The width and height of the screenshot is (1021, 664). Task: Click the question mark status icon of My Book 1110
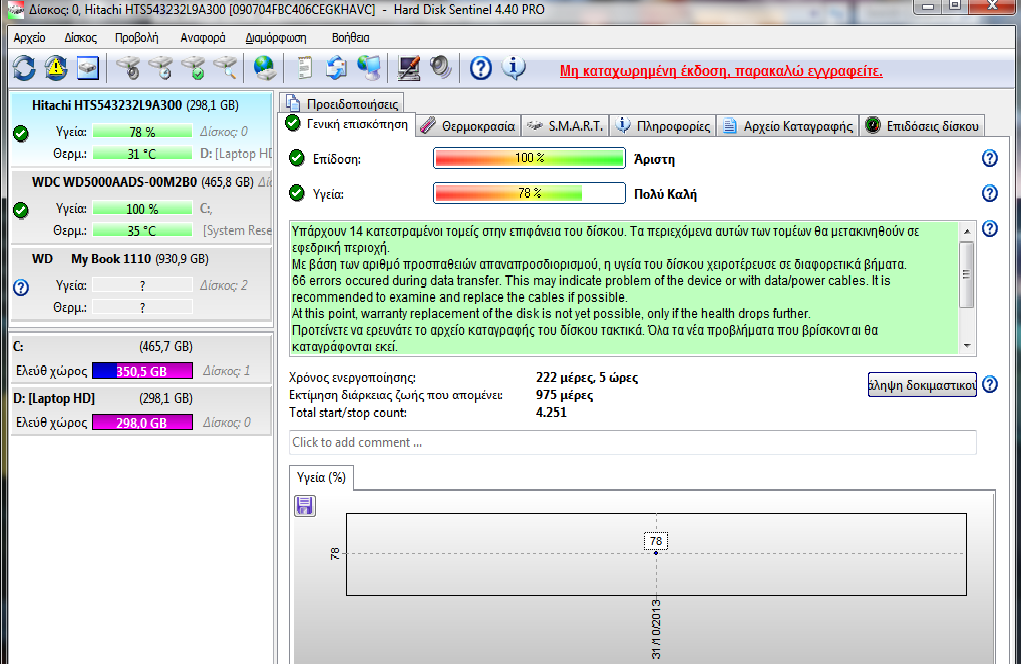tap(21, 287)
